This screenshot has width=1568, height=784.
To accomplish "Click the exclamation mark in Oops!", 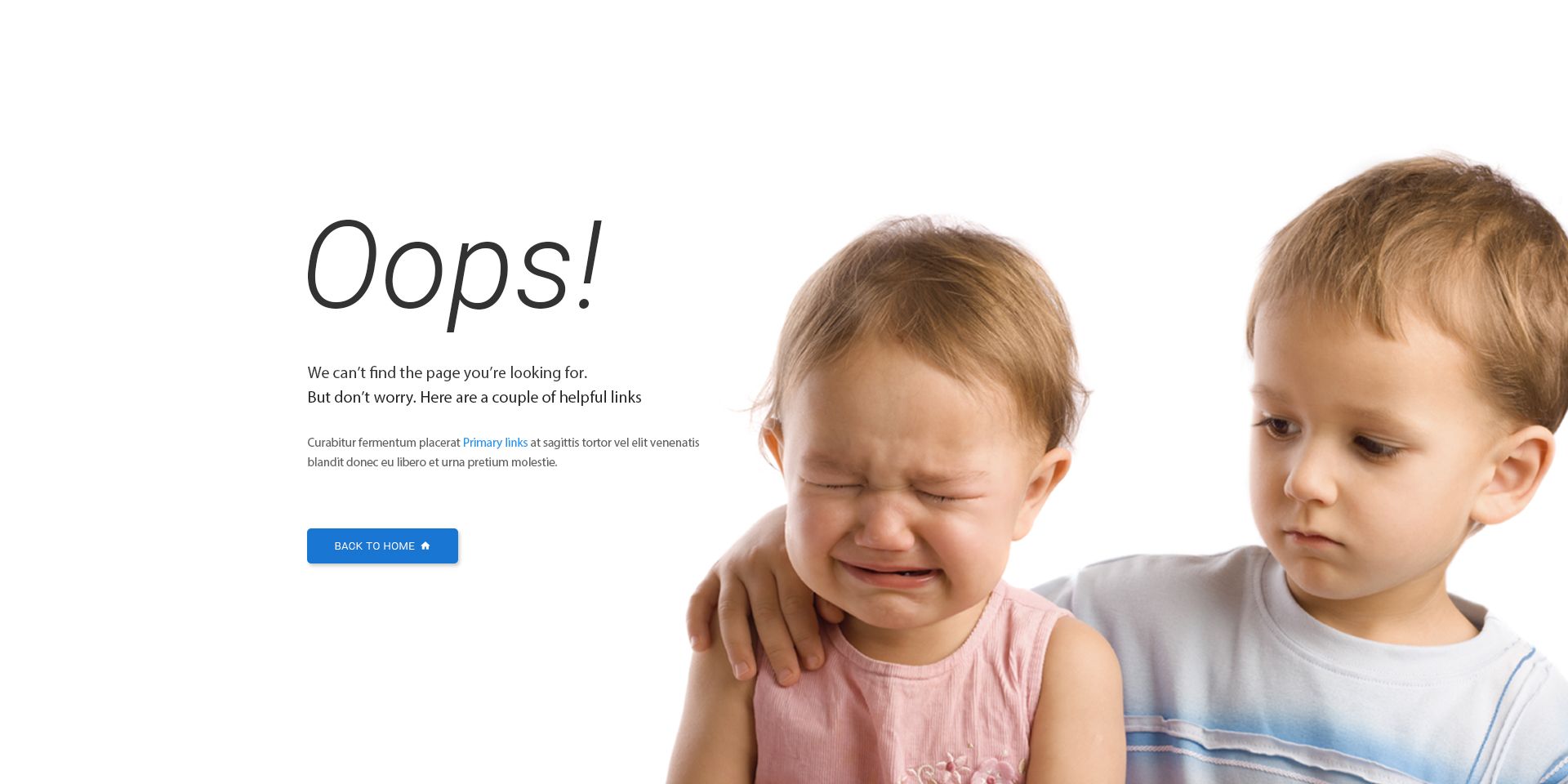I will click(589, 265).
